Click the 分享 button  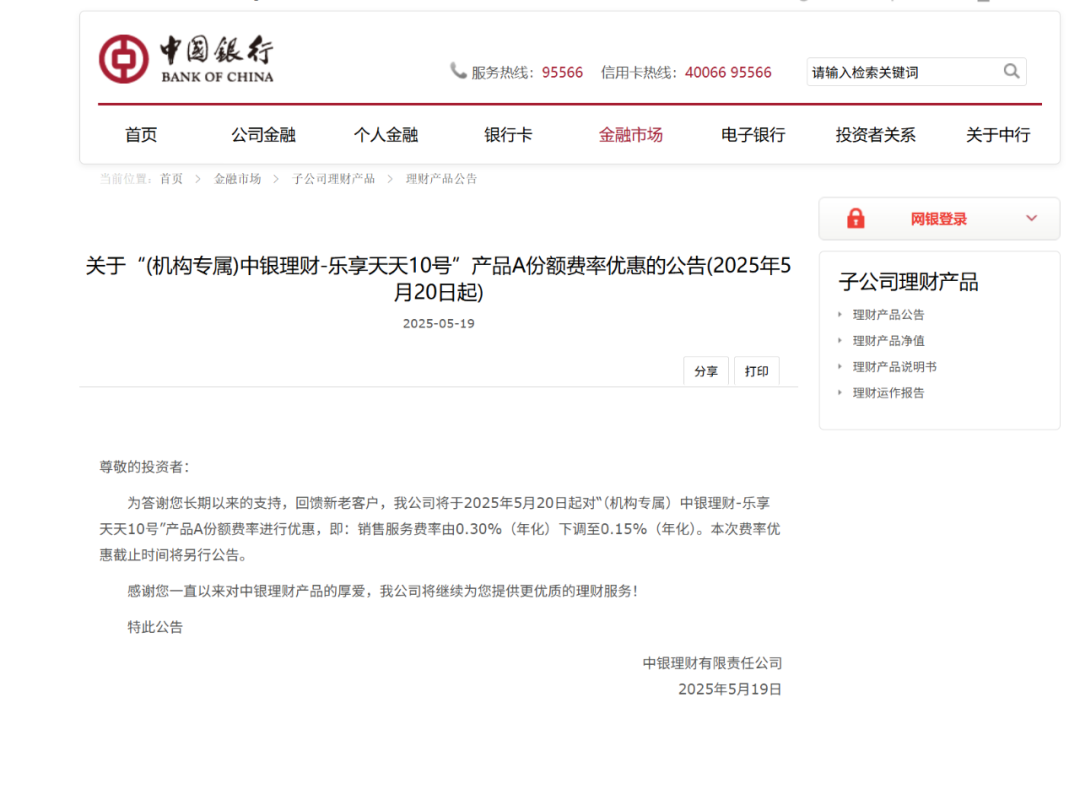pos(706,371)
